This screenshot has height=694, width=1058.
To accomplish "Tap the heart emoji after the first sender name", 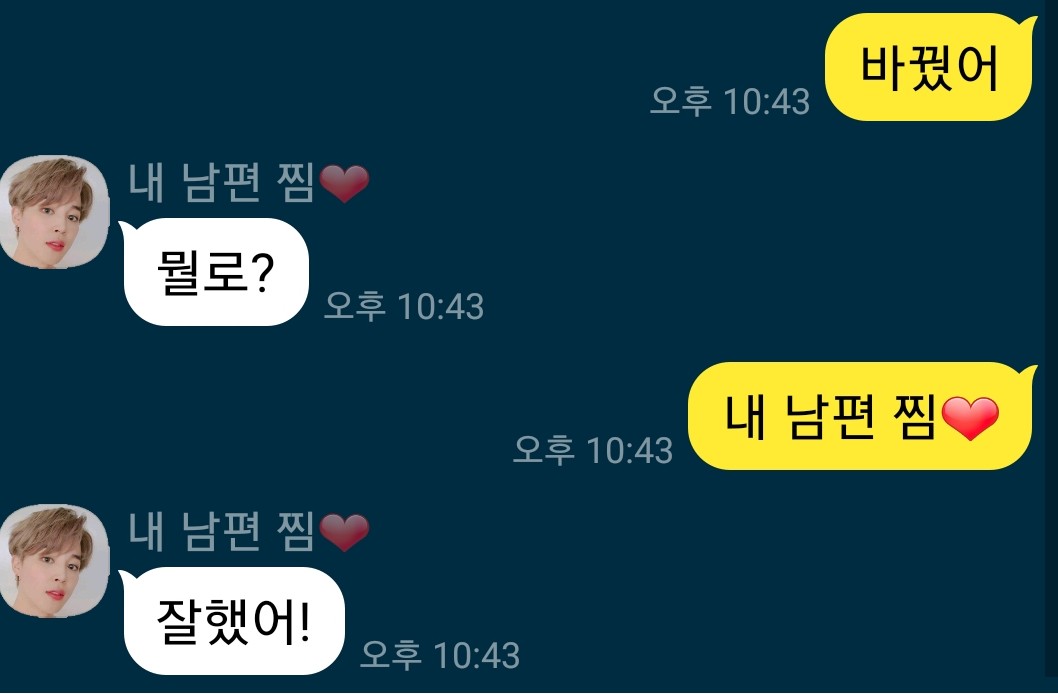I will coord(344,183).
